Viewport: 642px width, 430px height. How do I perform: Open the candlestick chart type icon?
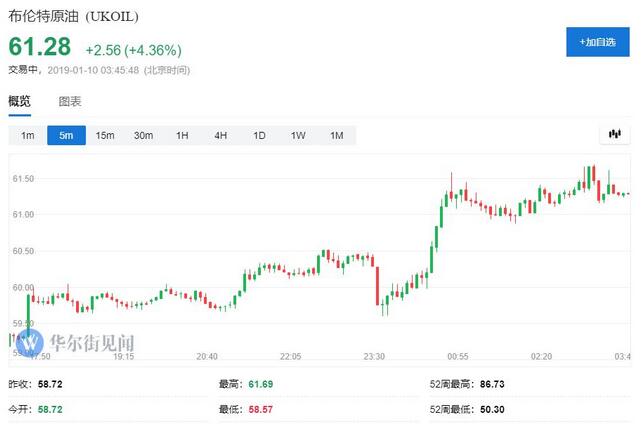(615, 134)
